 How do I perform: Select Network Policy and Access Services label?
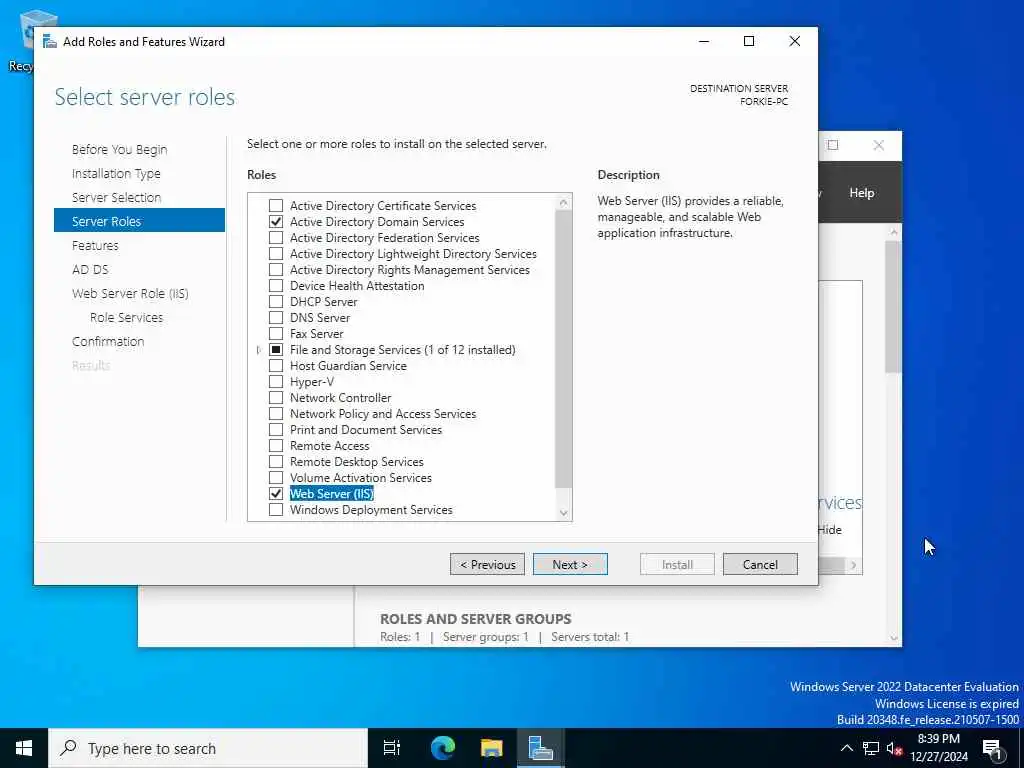tap(383, 414)
